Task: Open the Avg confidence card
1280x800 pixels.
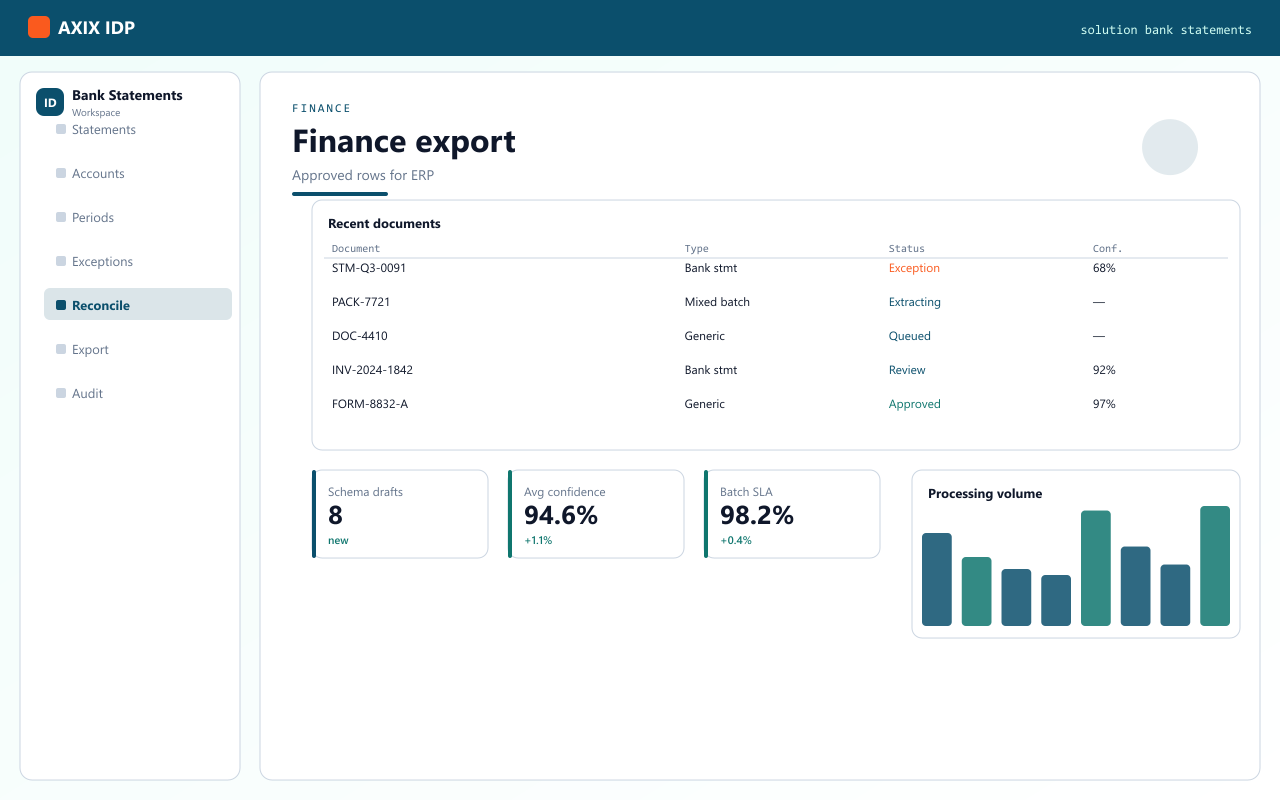Action: (596, 514)
